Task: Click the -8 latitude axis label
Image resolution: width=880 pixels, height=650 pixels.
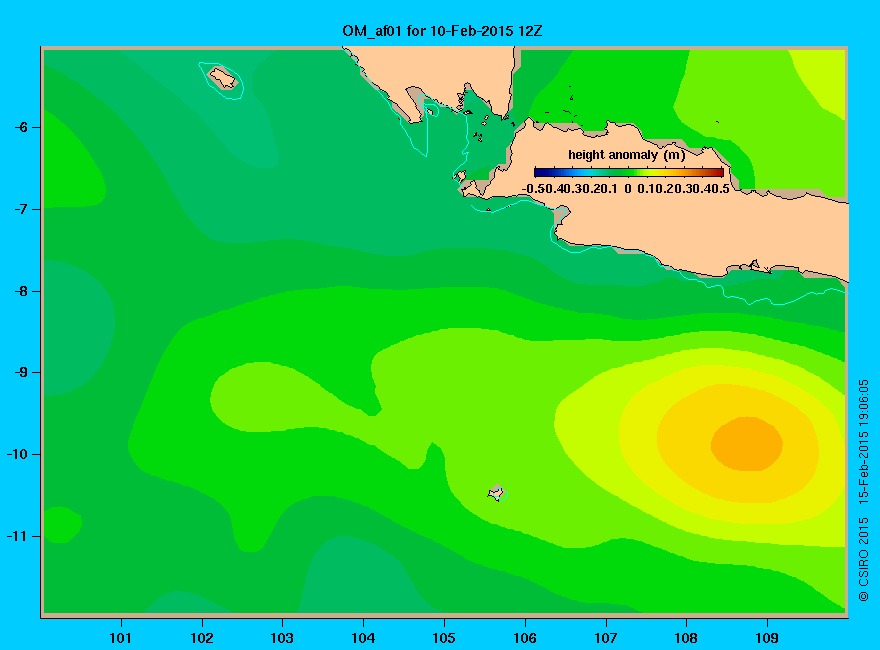Action: [21, 291]
